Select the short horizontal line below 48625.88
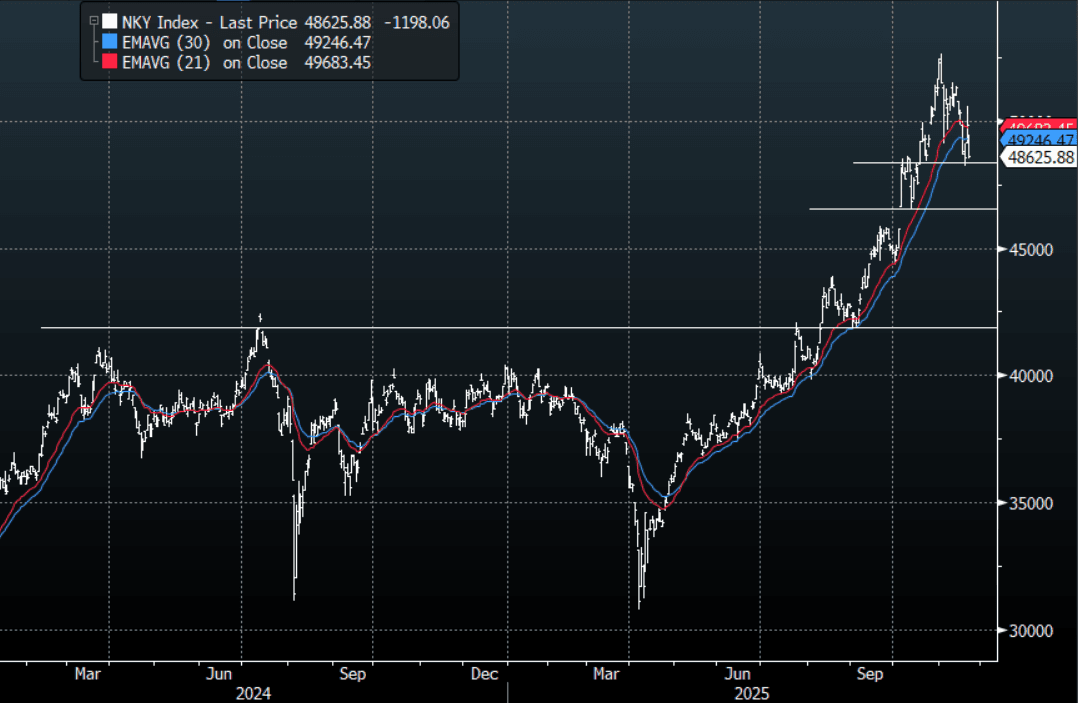 pyautogui.click(x=900, y=208)
